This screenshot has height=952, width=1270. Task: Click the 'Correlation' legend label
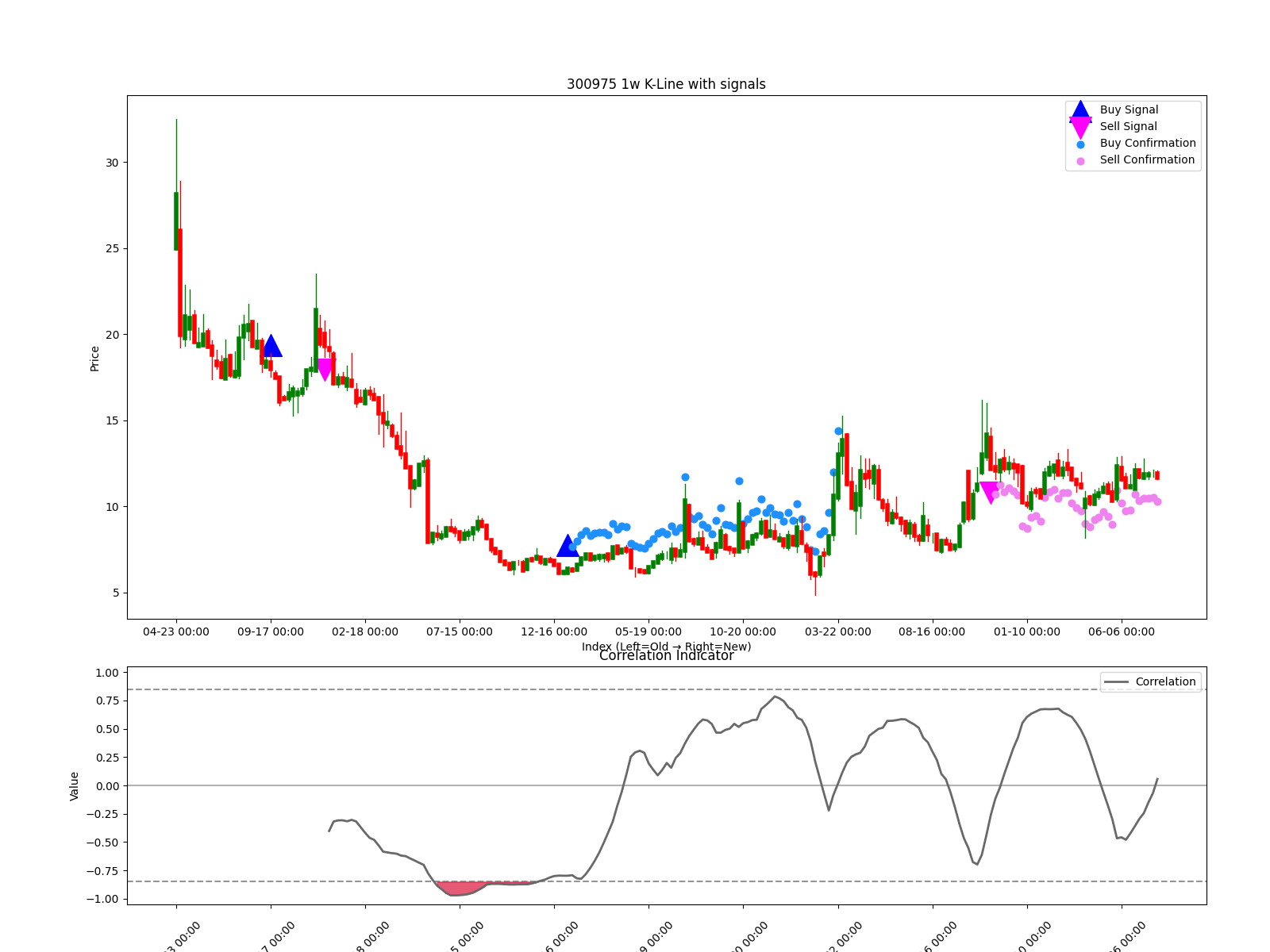[1165, 682]
